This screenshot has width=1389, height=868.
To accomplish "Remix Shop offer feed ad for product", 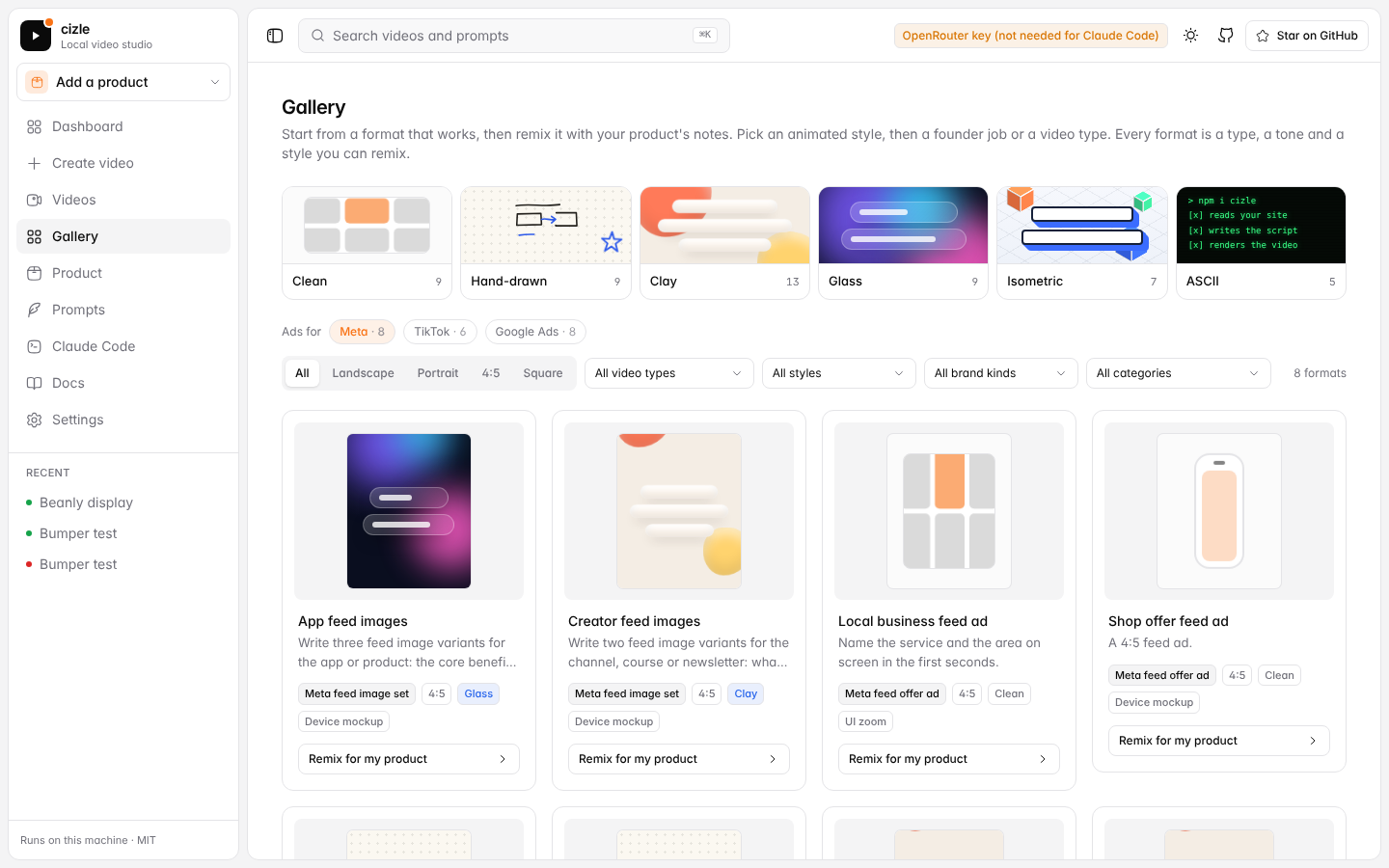I will tap(1219, 741).
